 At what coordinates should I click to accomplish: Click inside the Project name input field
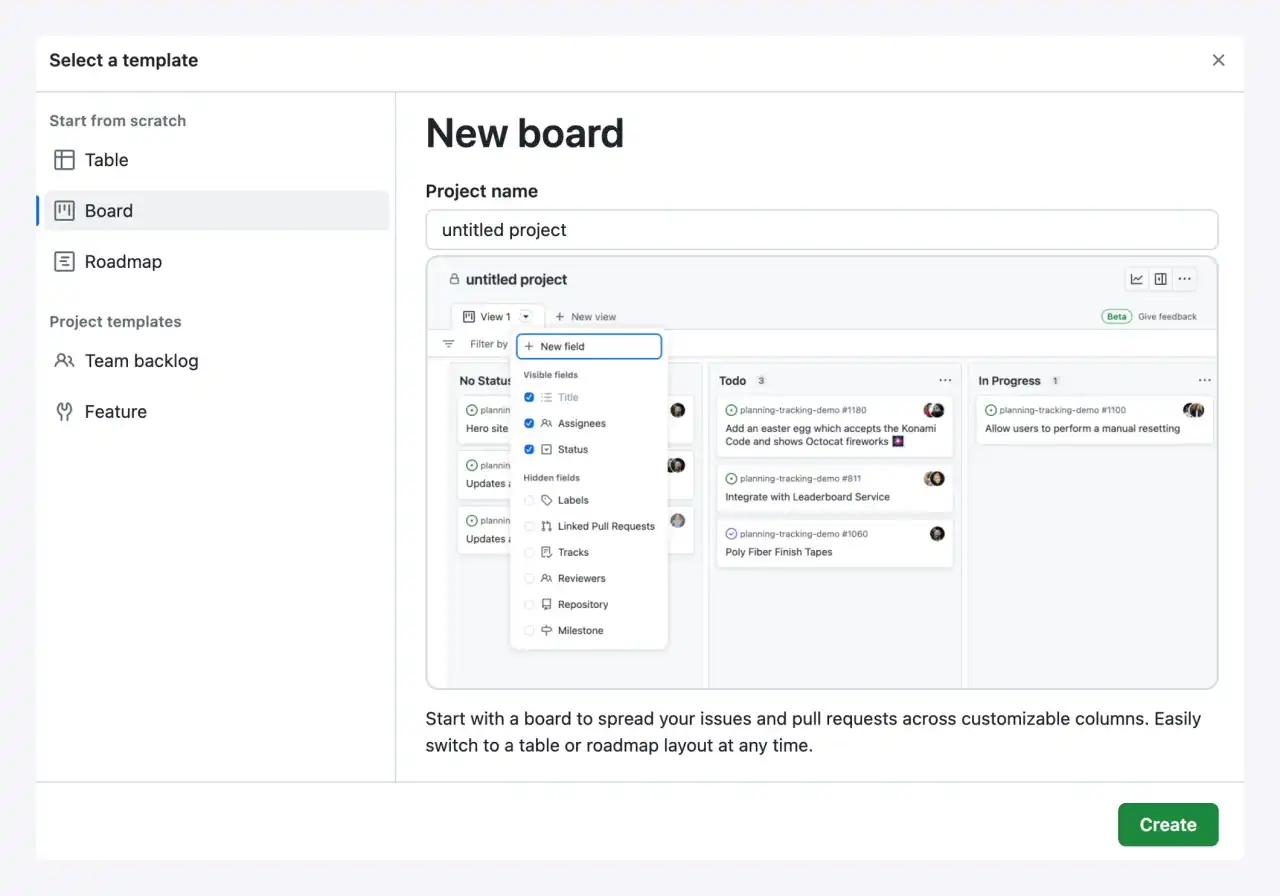822,229
